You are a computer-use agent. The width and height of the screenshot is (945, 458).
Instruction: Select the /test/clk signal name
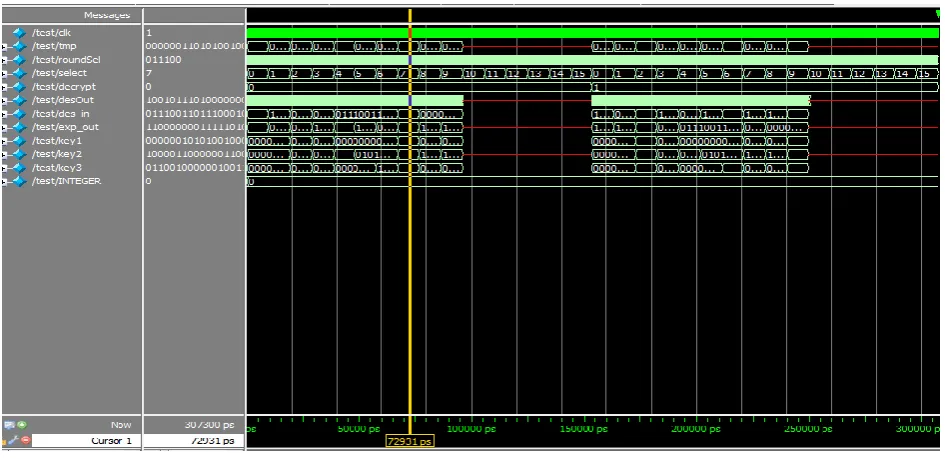(51, 33)
